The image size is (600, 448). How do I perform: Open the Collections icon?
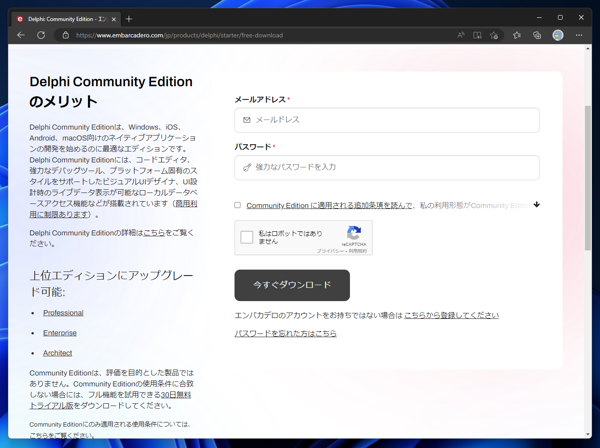(537, 35)
